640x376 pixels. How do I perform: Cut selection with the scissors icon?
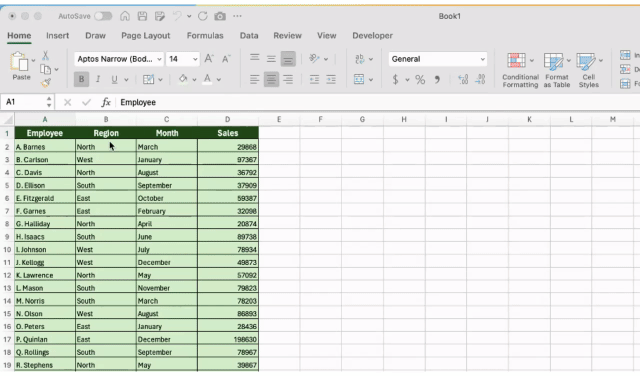[x=45, y=55]
